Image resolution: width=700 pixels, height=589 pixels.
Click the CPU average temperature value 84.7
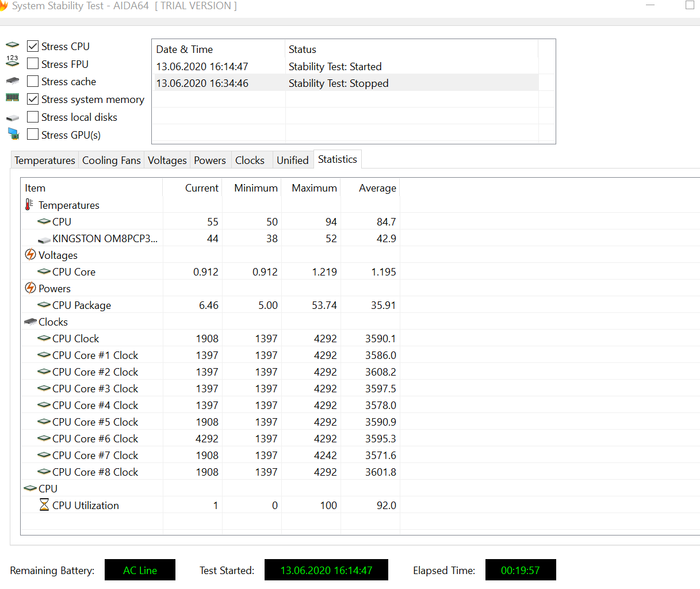386,222
